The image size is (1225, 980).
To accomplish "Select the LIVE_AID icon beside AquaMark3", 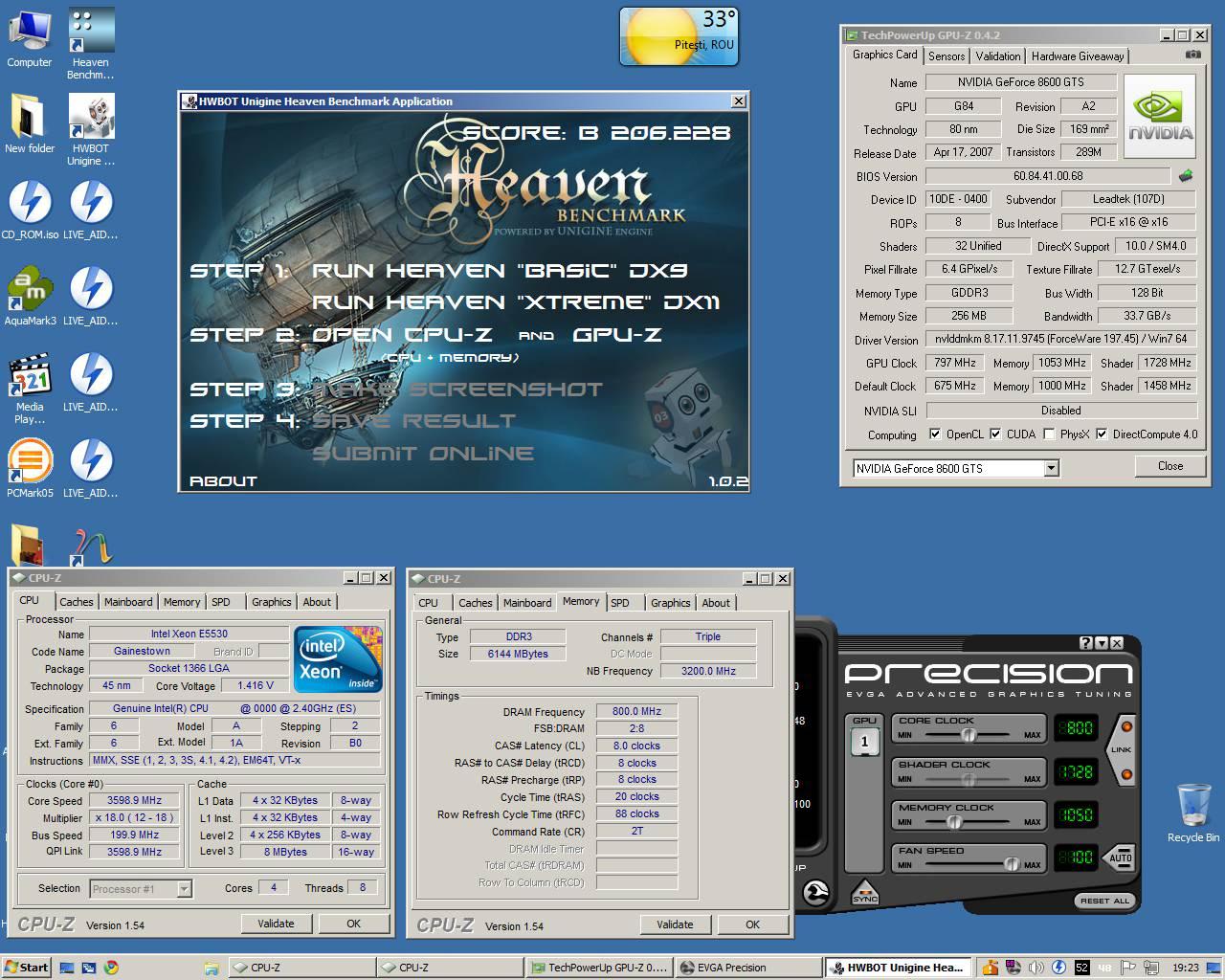I will (x=91, y=297).
